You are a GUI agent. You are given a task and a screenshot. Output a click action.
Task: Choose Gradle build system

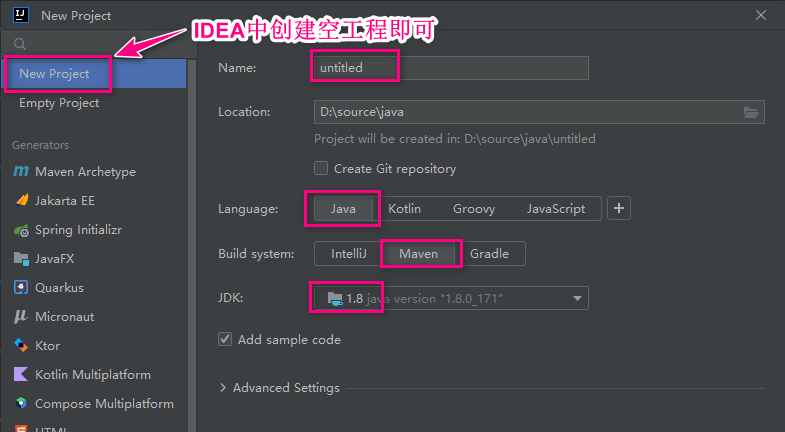(x=489, y=254)
